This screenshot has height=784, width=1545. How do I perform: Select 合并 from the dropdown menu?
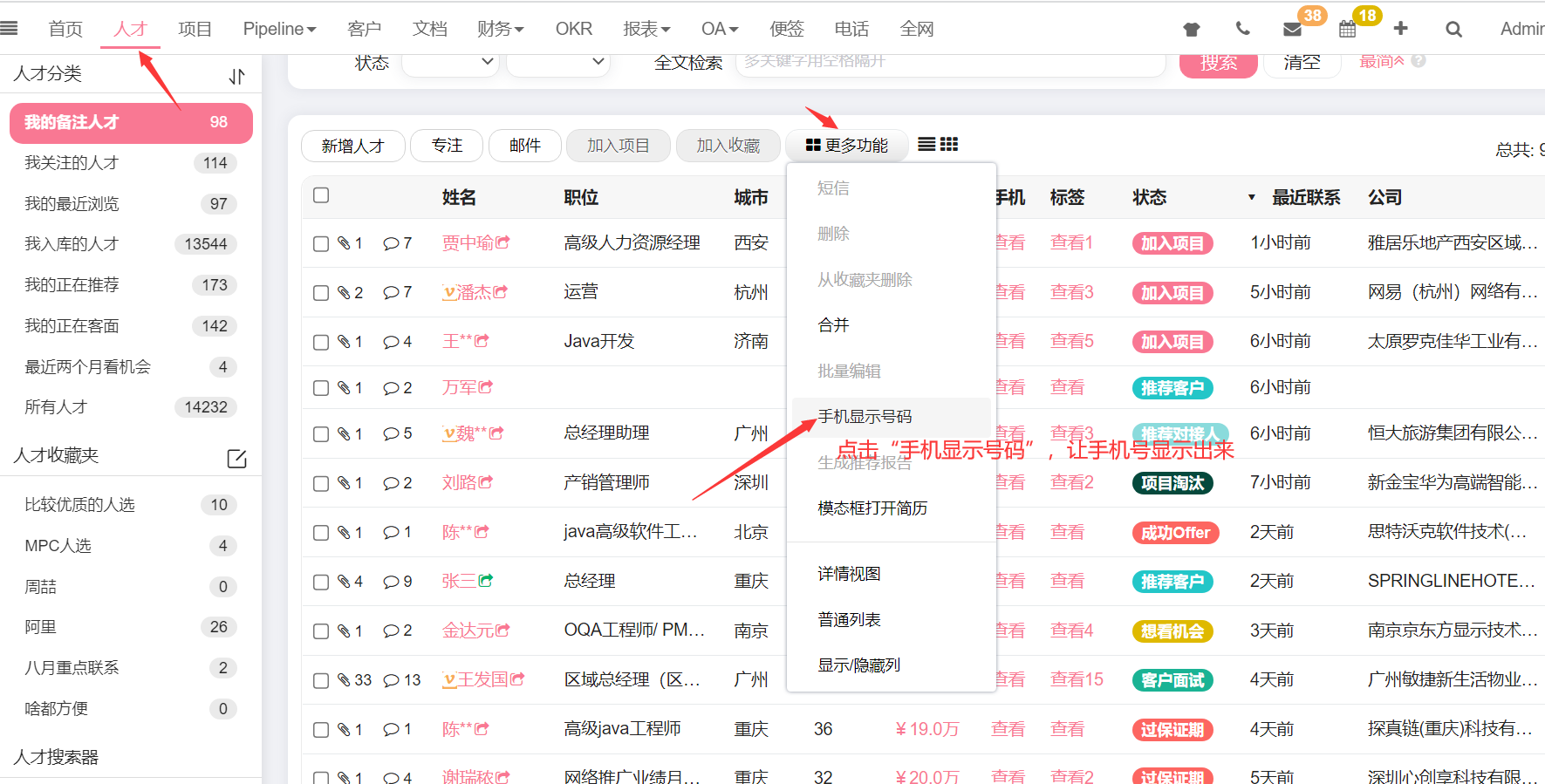coord(891,325)
